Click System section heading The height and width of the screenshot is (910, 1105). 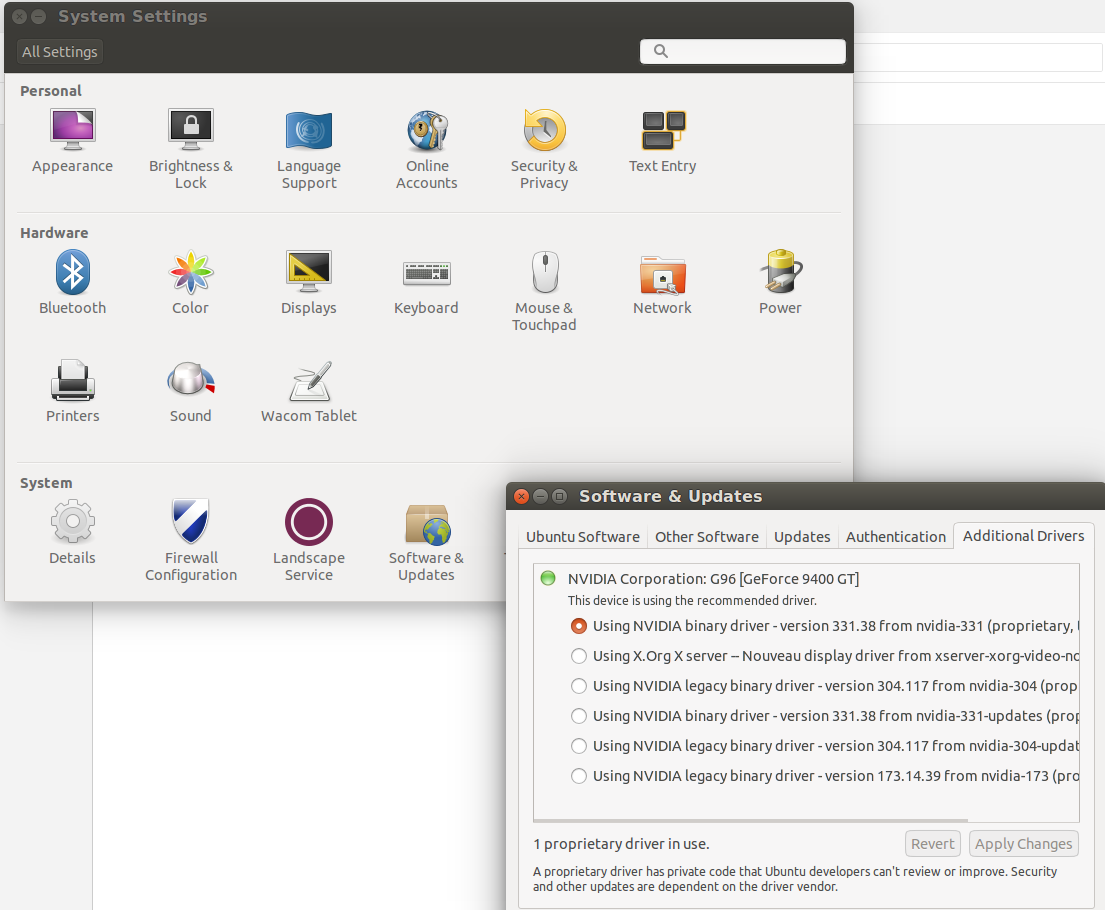tap(46, 483)
